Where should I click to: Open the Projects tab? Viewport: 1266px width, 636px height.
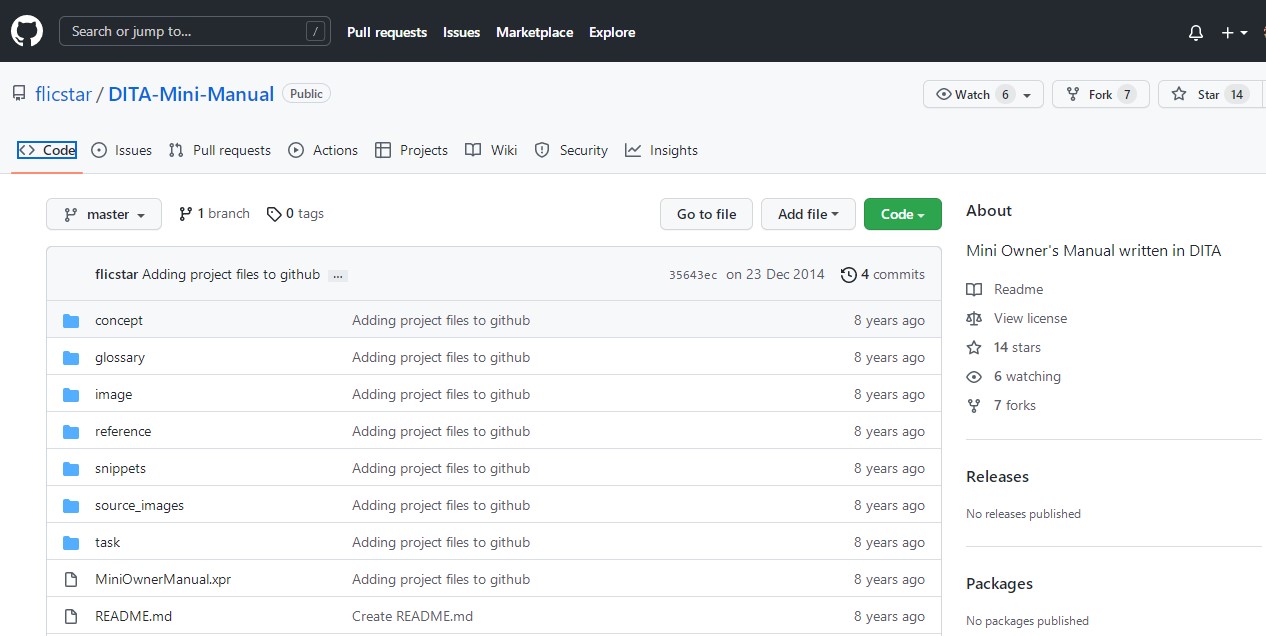411,150
